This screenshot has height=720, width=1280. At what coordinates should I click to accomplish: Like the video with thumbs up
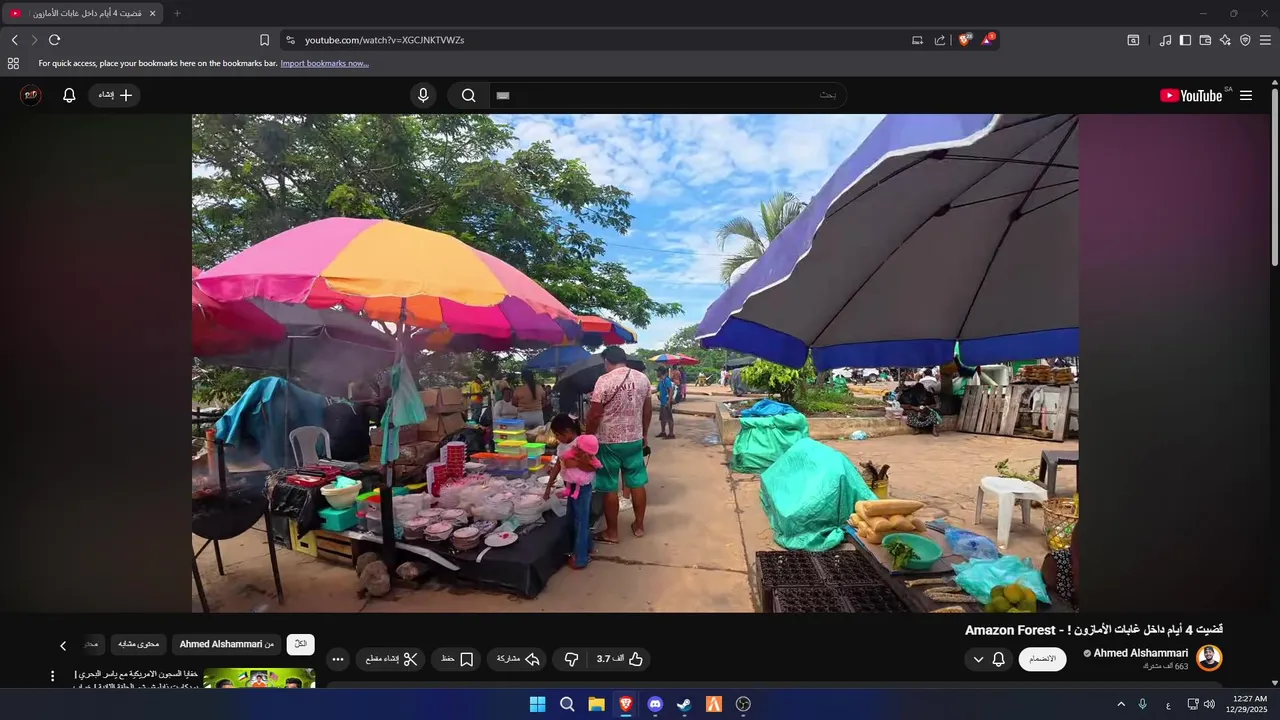pyautogui.click(x=620, y=659)
